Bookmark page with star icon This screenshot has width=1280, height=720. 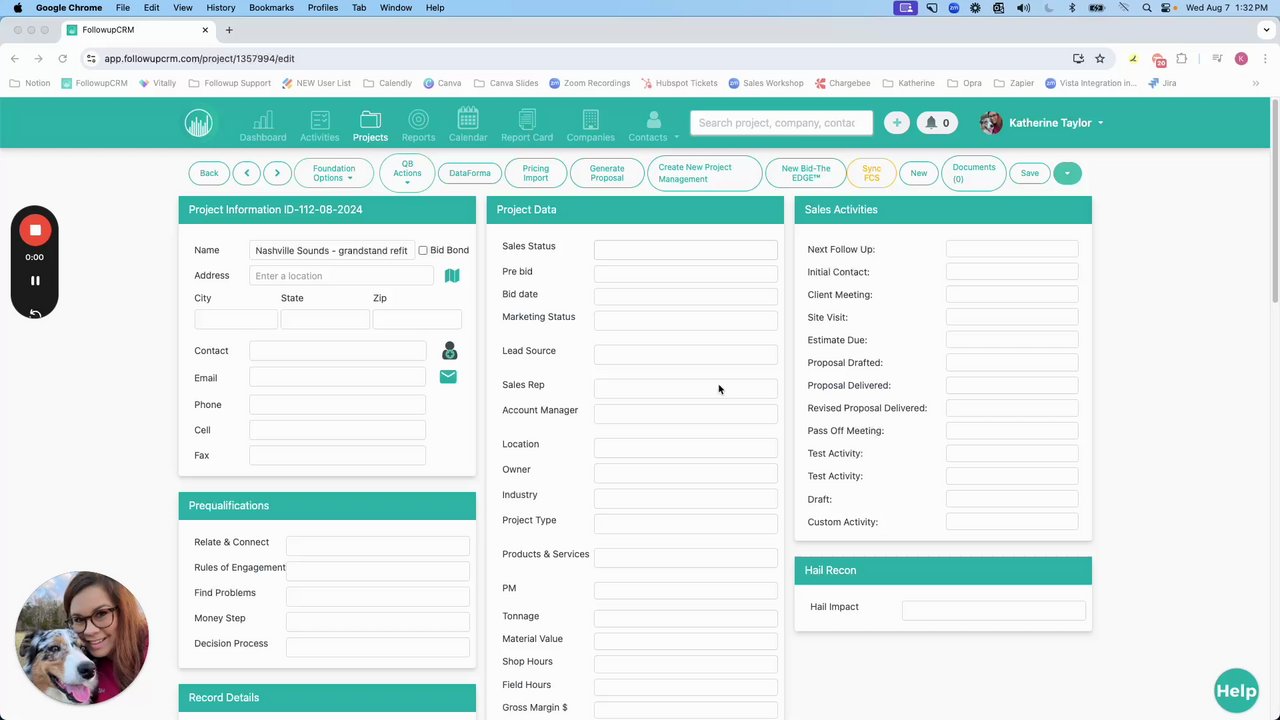1099,58
